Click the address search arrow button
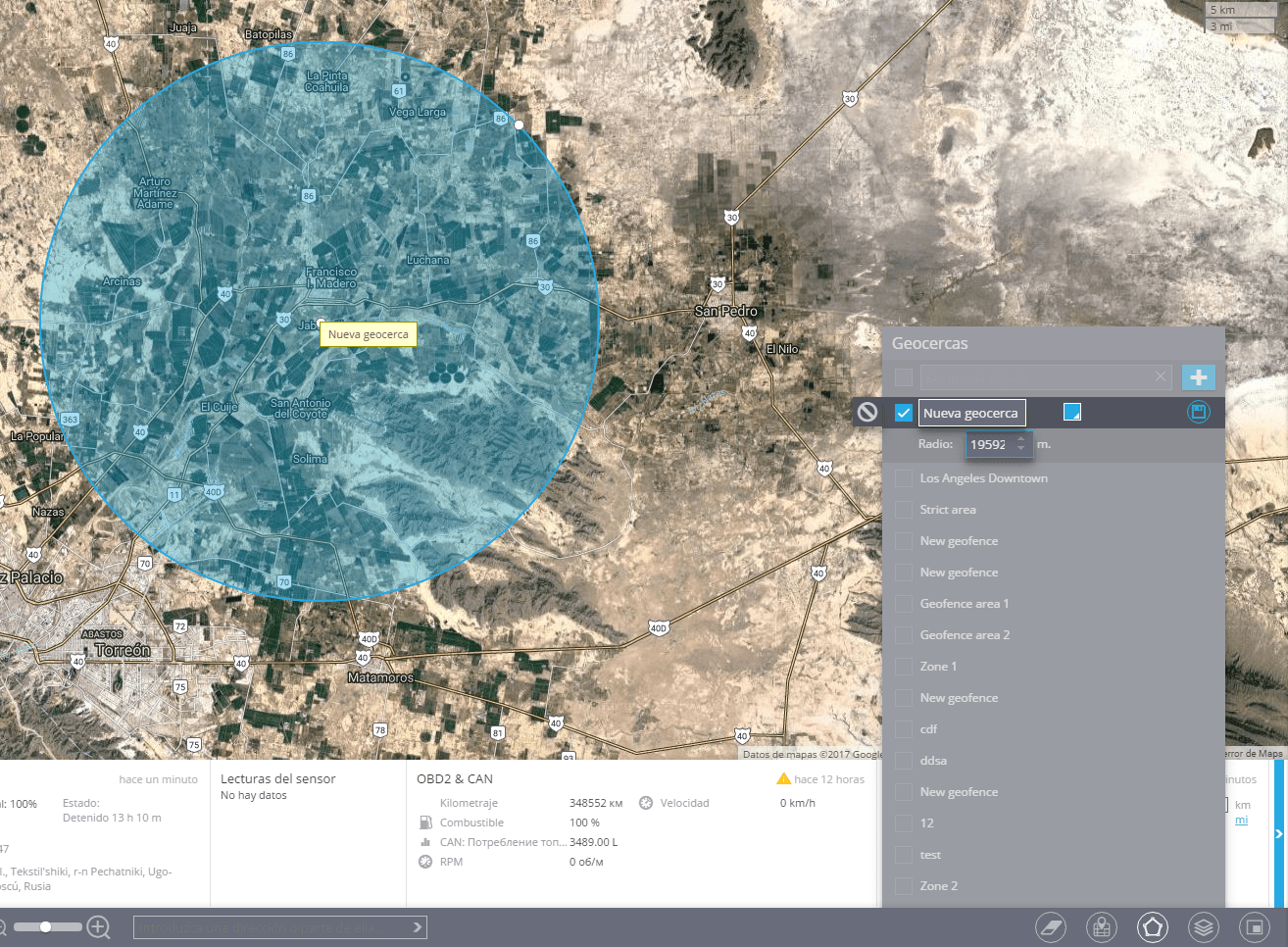Image resolution: width=1288 pixels, height=947 pixels. coord(417,926)
